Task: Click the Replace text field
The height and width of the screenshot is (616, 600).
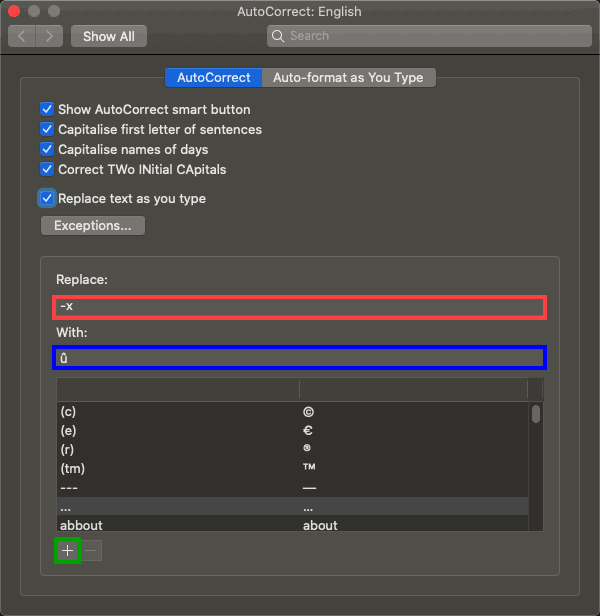Action: (x=299, y=307)
